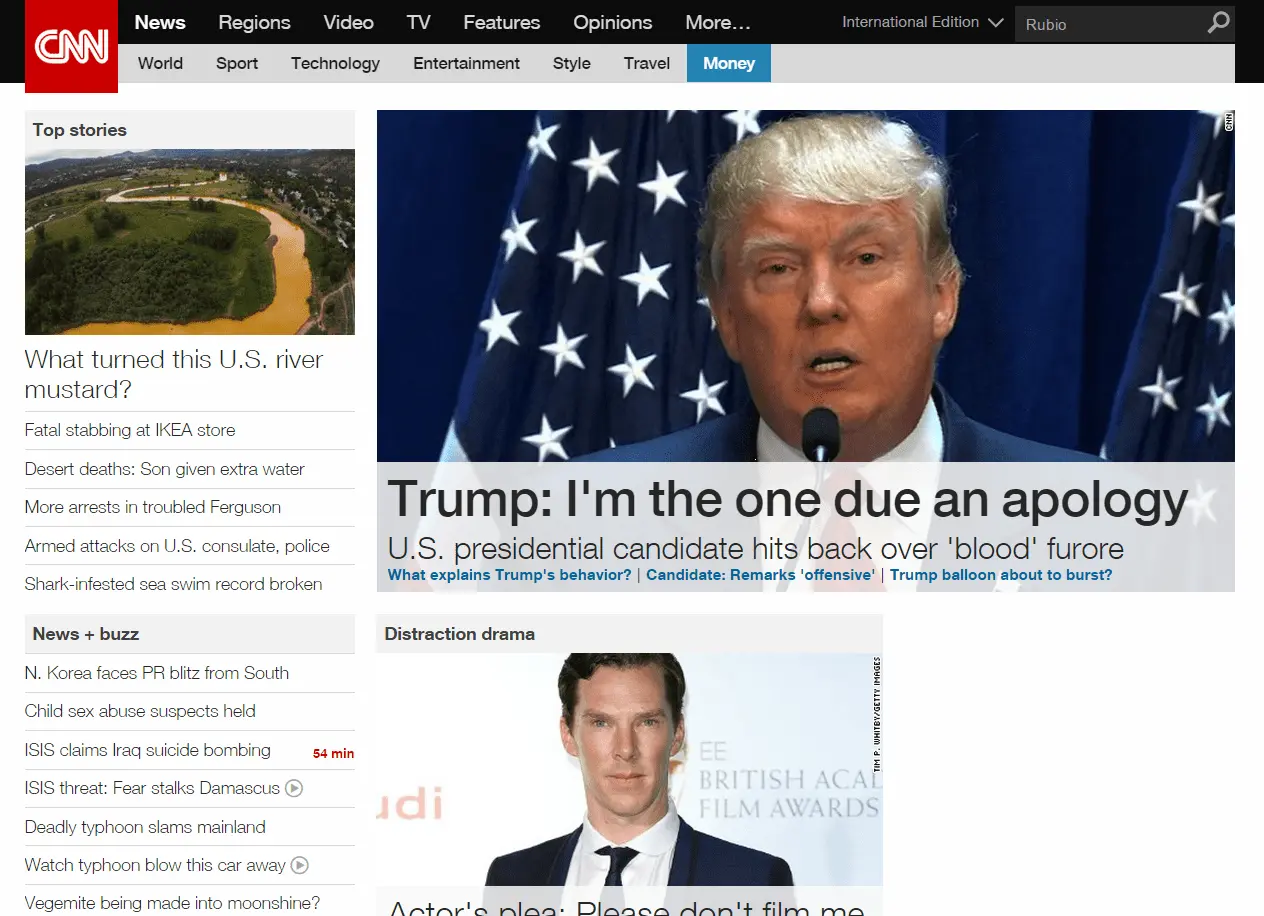Select the Sport section

click(236, 63)
